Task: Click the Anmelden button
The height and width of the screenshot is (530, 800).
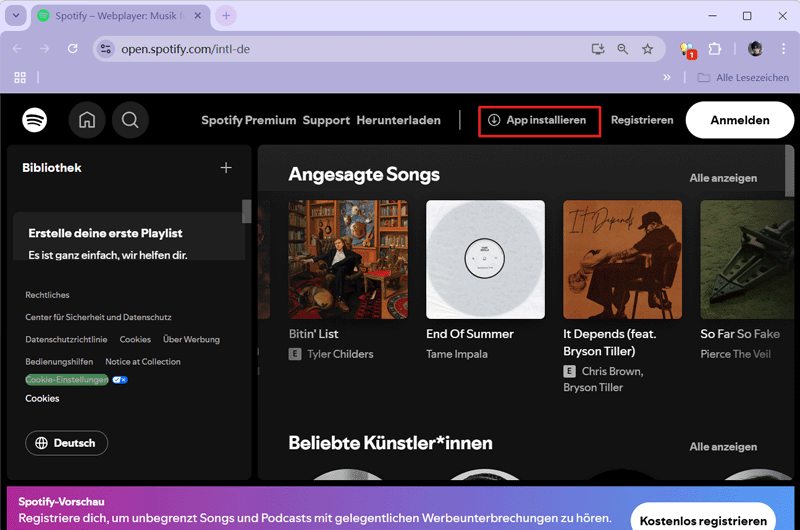Action: pyautogui.click(x=740, y=120)
